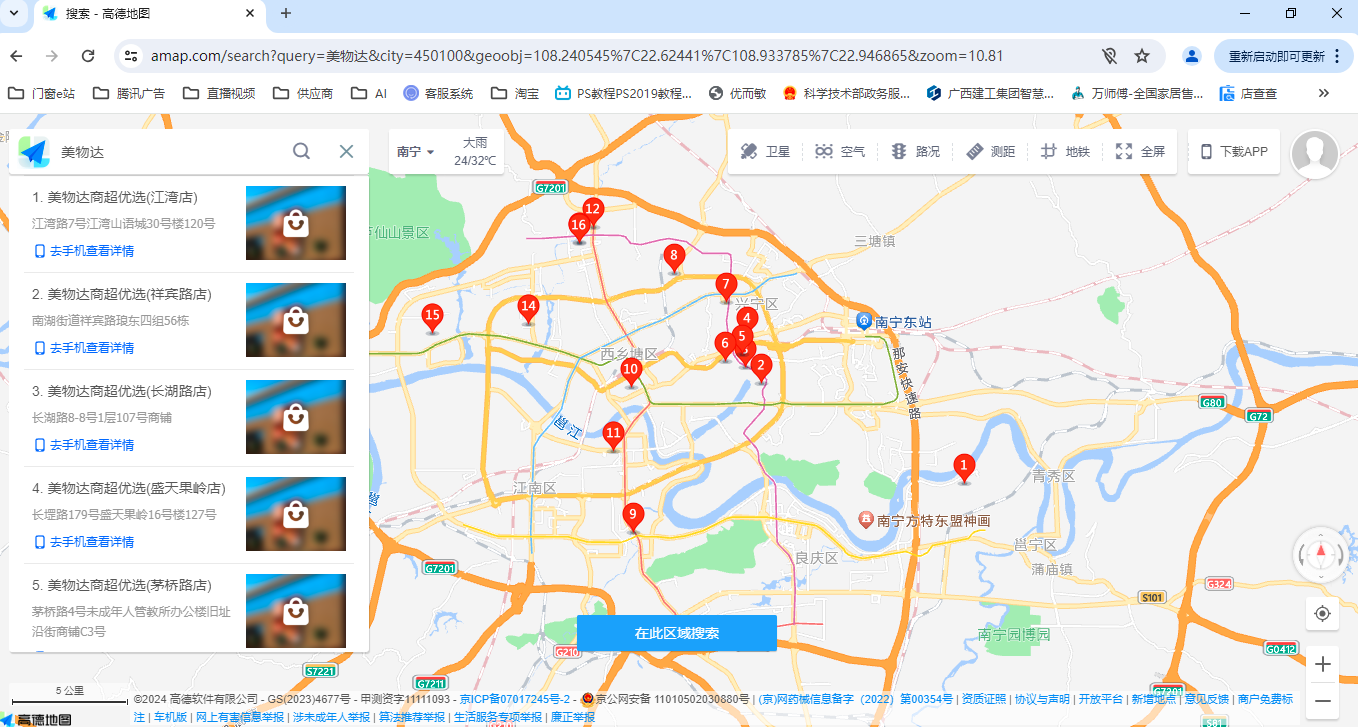Enter 全屏 fullscreen map mode
The height and width of the screenshot is (727, 1358).
1140,152
